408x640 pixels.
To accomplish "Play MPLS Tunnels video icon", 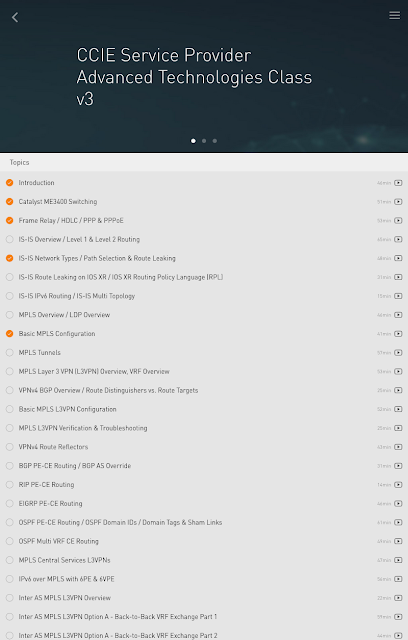I will point(398,353).
